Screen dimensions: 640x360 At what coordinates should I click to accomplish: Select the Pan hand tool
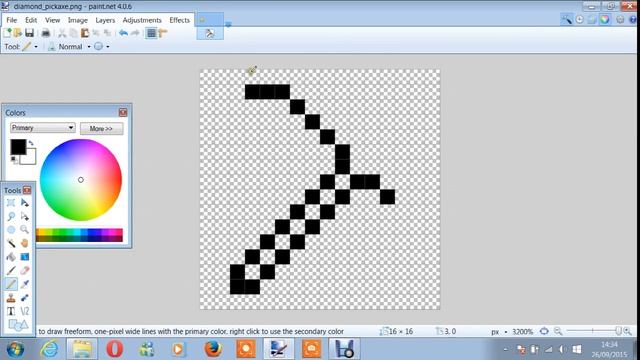coord(25,243)
